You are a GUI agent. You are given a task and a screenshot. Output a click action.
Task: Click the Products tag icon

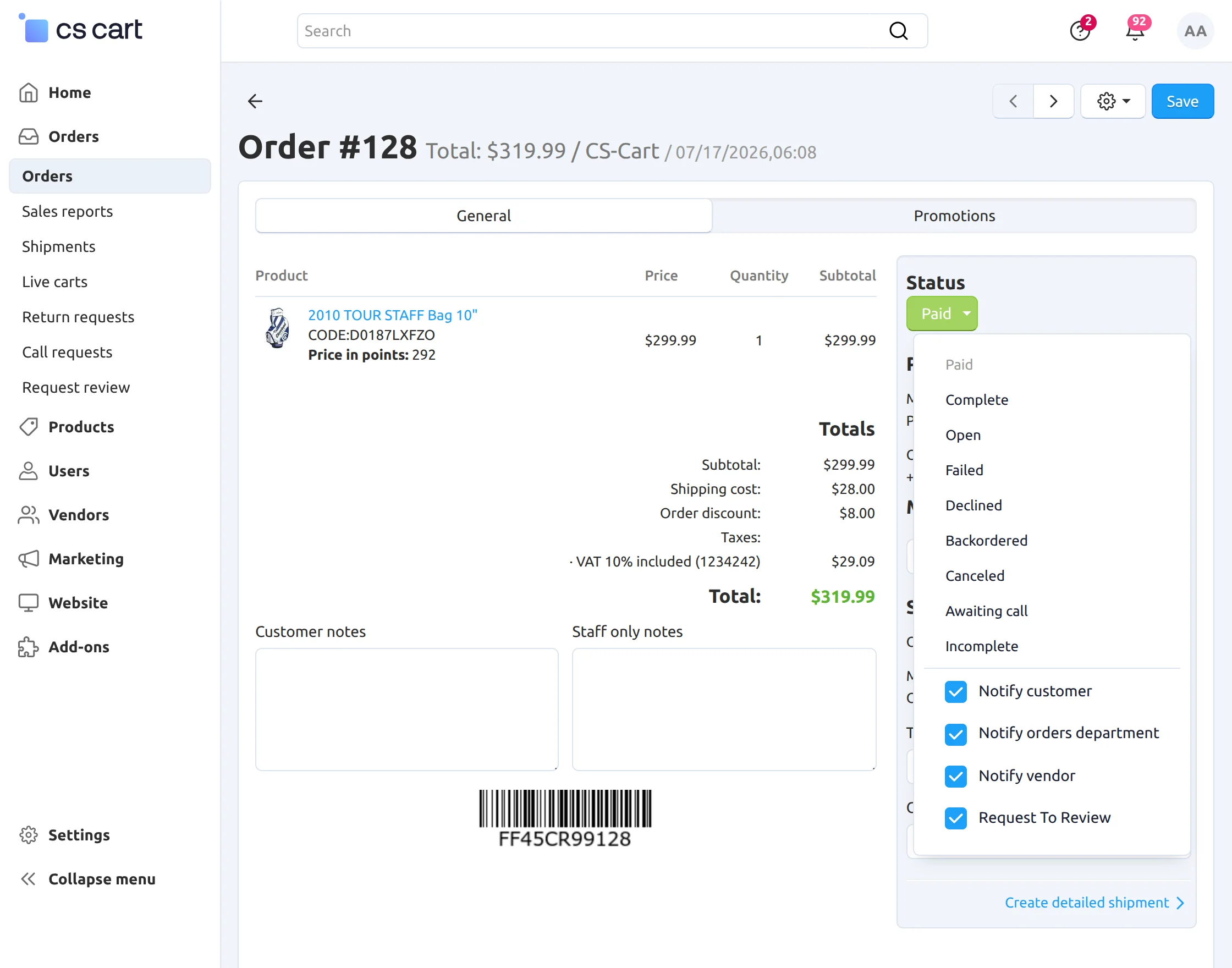(x=29, y=427)
